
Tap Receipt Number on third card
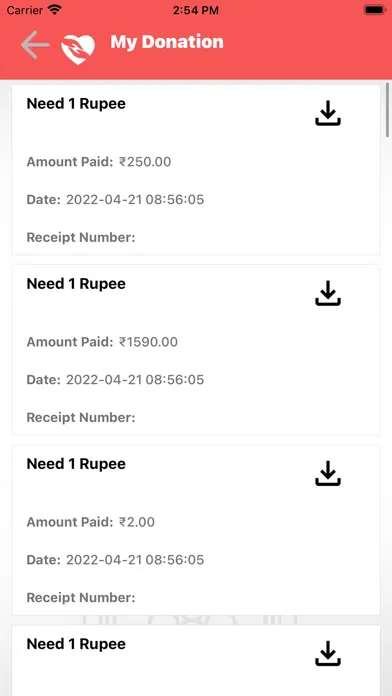click(81, 598)
